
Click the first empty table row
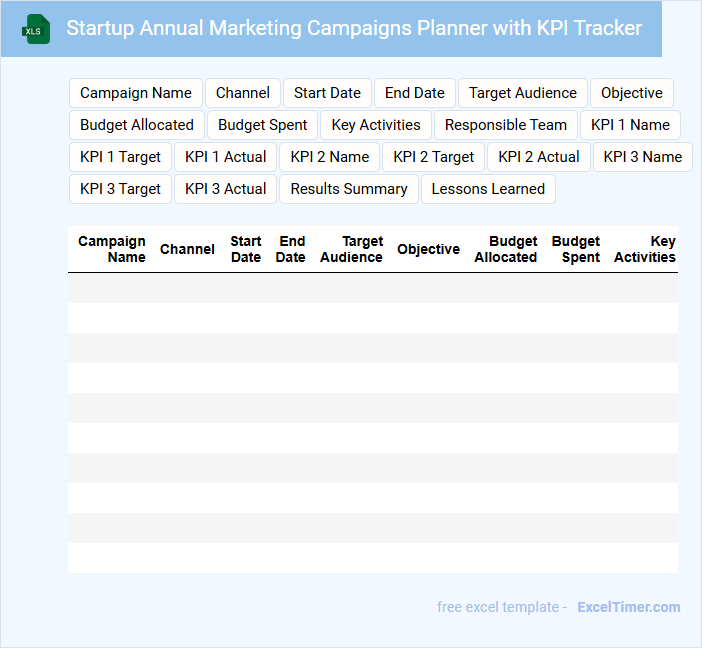pos(372,288)
